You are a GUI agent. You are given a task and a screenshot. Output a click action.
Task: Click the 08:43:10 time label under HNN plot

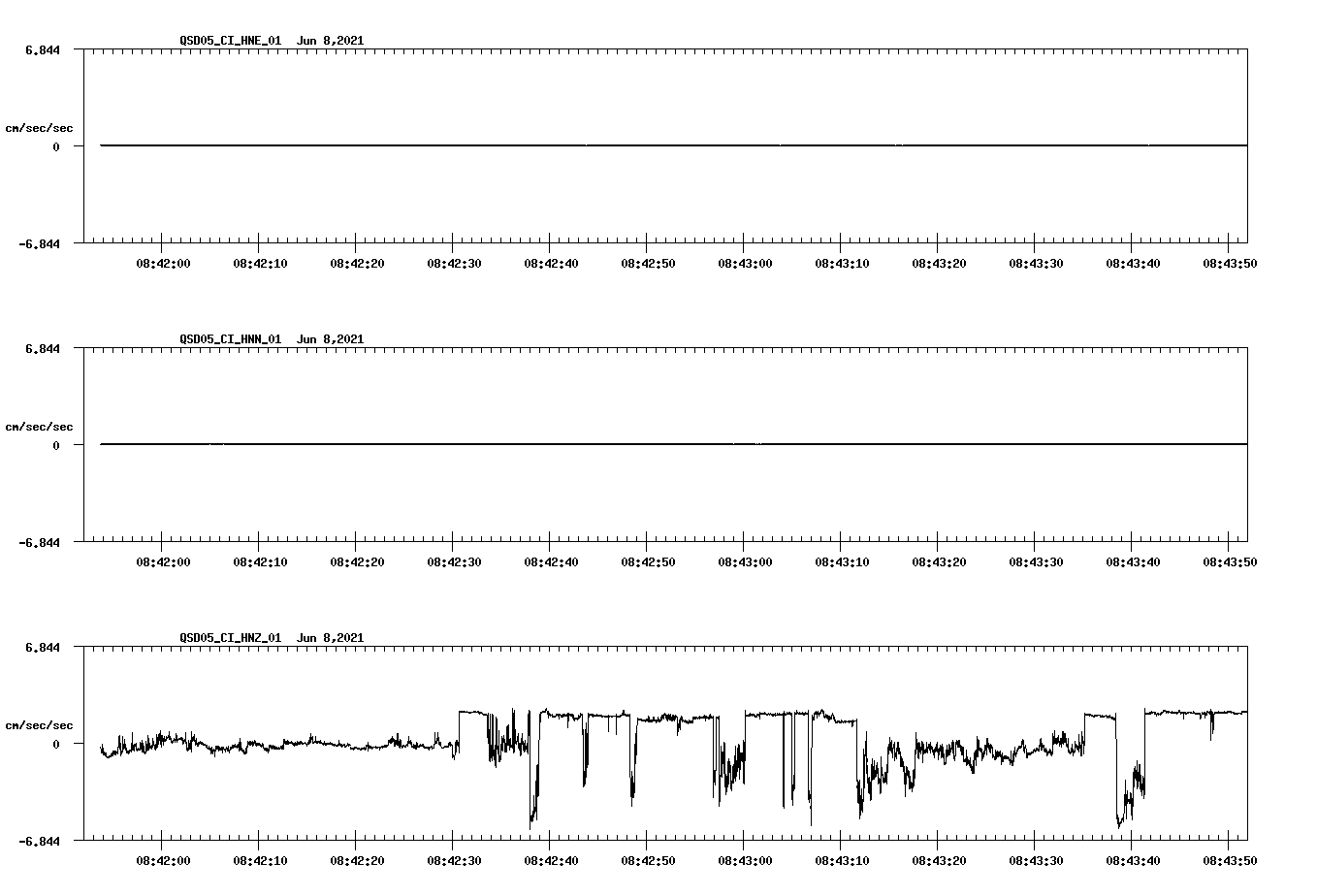pyautogui.click(x=842, y=561)
